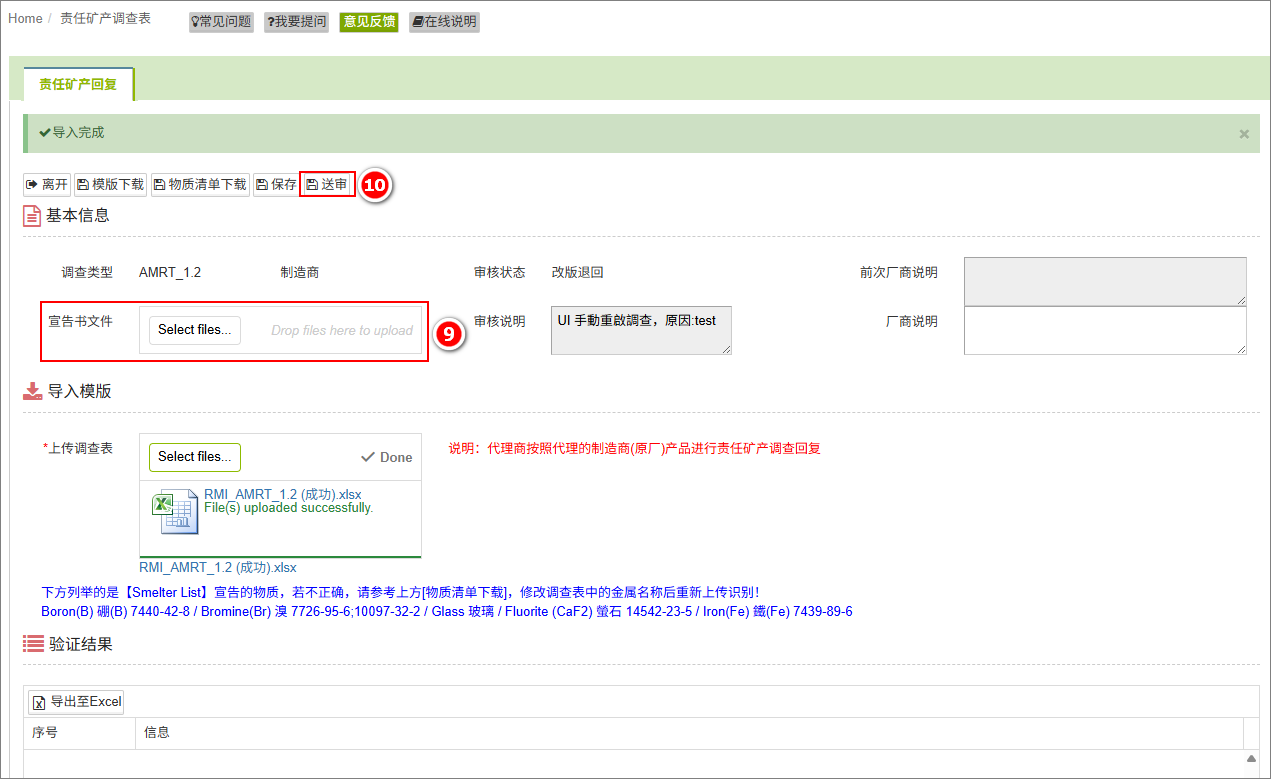Screen dimensions: 1271x779
Task: Click the 审核说明 text area
Action: [640, 330]
